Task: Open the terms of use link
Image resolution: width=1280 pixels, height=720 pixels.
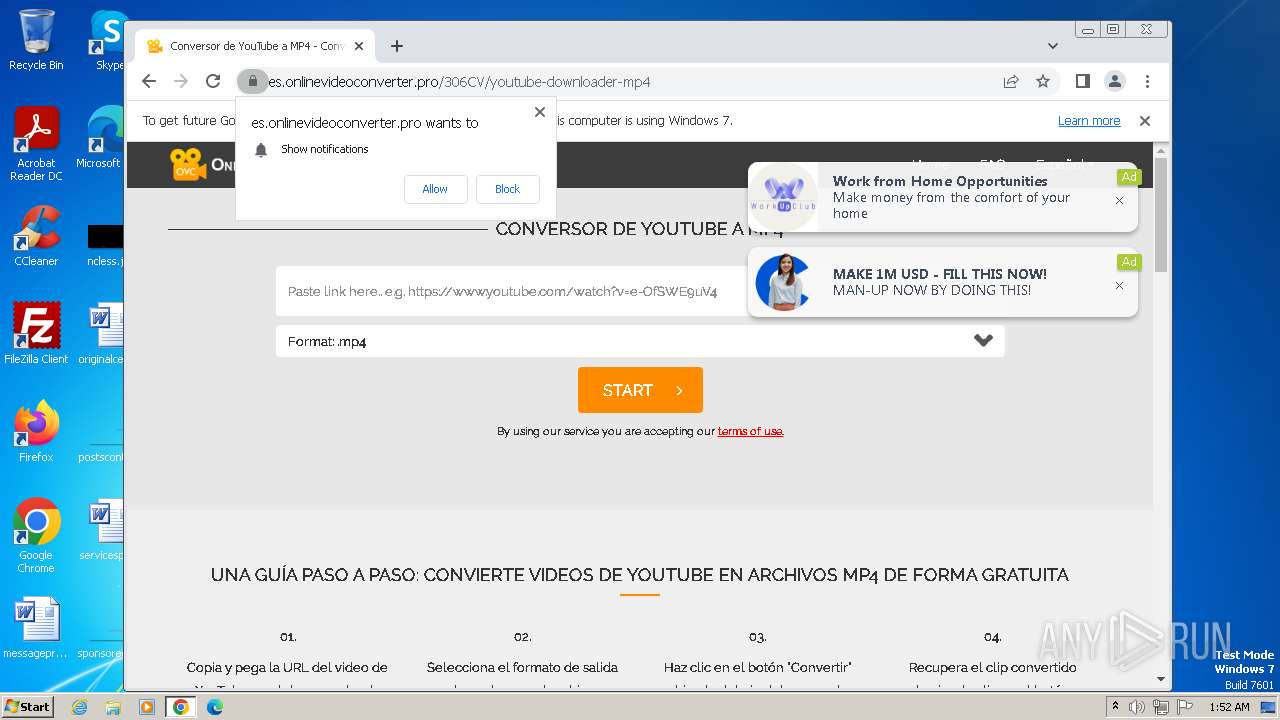Action: click(750, 432)
